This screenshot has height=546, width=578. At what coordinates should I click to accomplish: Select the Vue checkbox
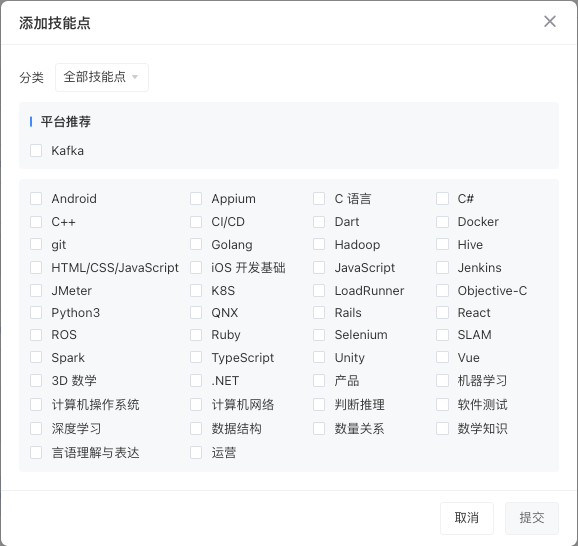click(442, 357)
